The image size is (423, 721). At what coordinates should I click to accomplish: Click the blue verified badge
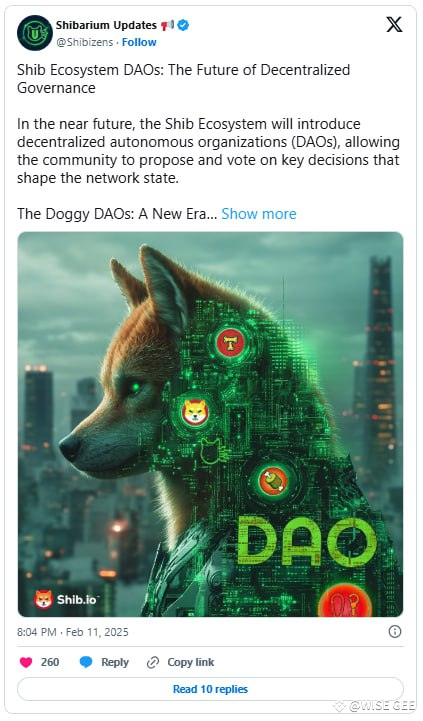coord(183,25)
